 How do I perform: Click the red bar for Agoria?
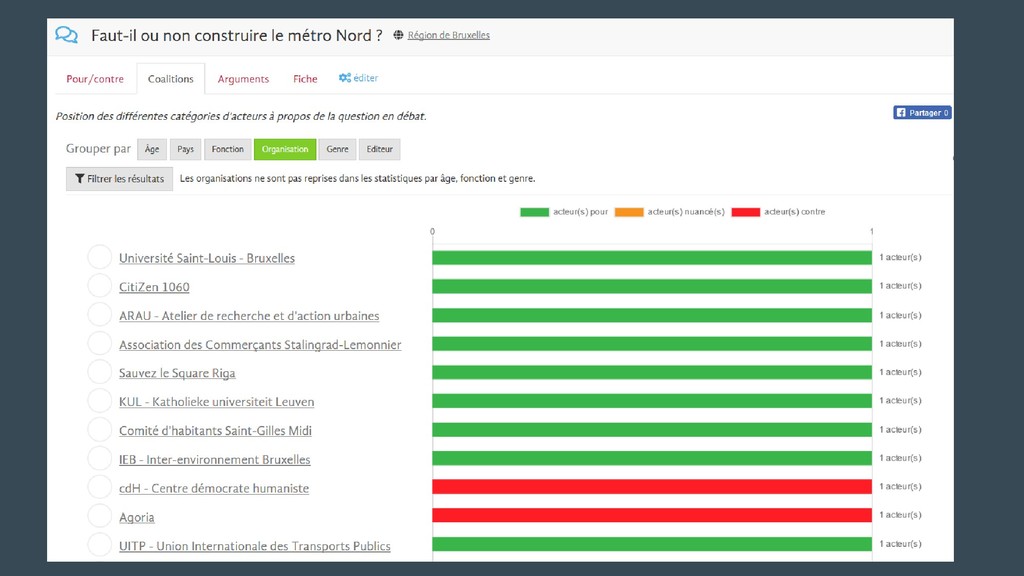652,515
